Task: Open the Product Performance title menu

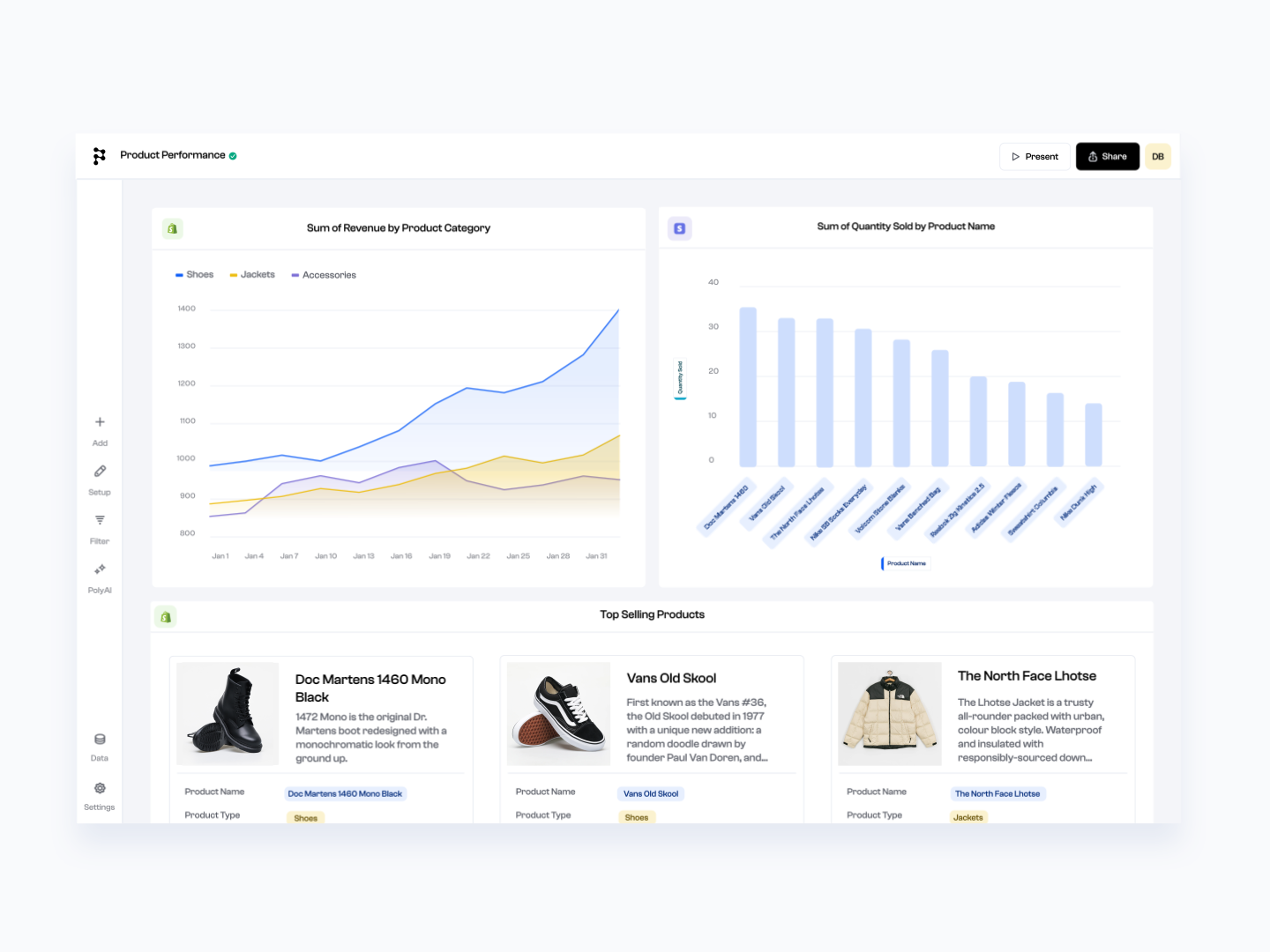Action: (x=173, y=155)
